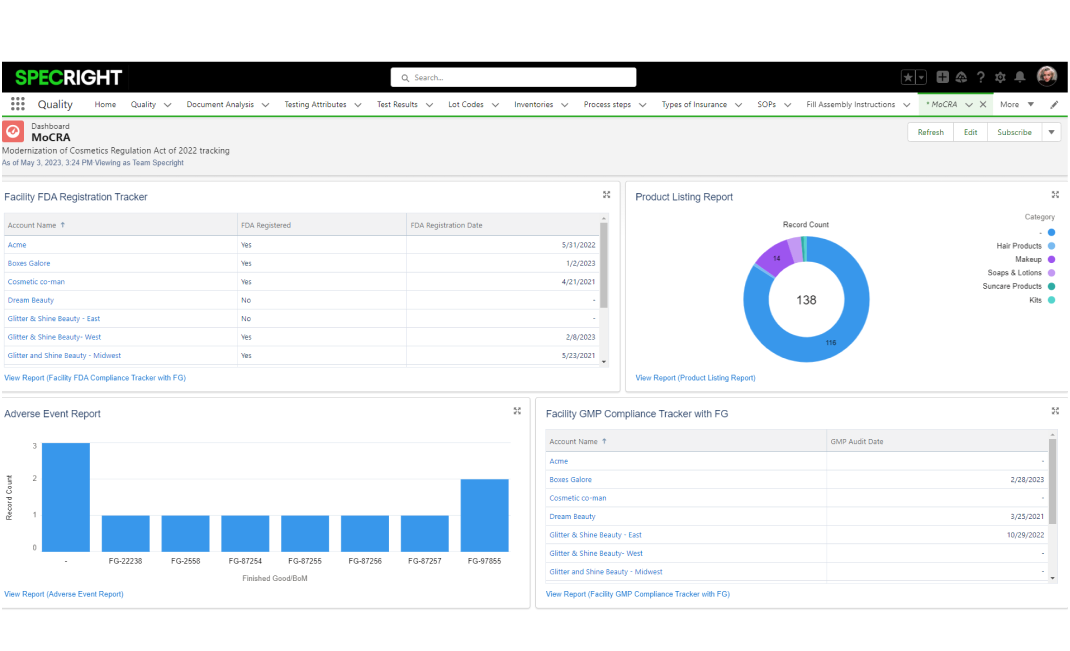Viewport: 1070px width, 651px height.
Task: Expand the Facility GMP Compliance Tracker widget
Action: click(1055, 411)
